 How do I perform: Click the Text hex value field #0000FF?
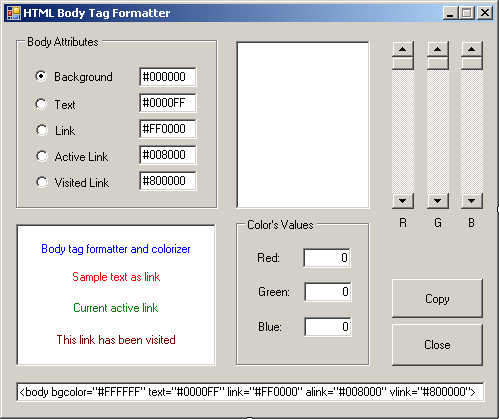(x=168, y=103)
